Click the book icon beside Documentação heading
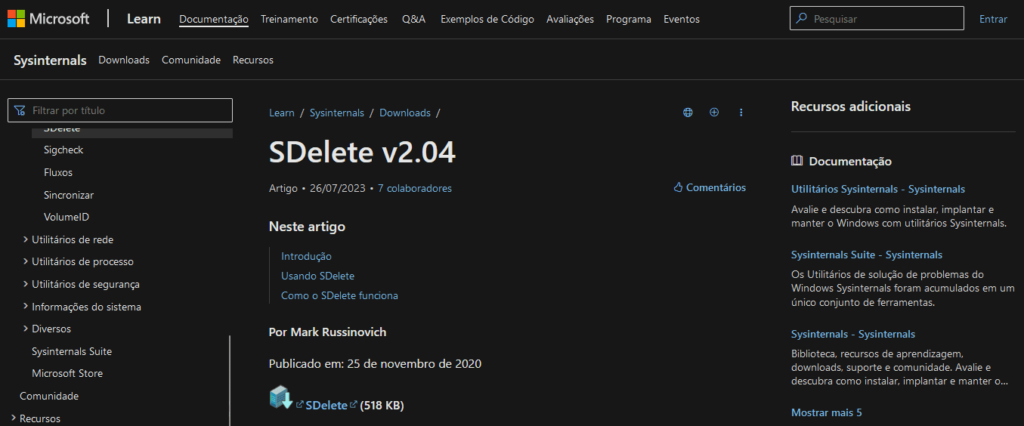 click(796, 161)
